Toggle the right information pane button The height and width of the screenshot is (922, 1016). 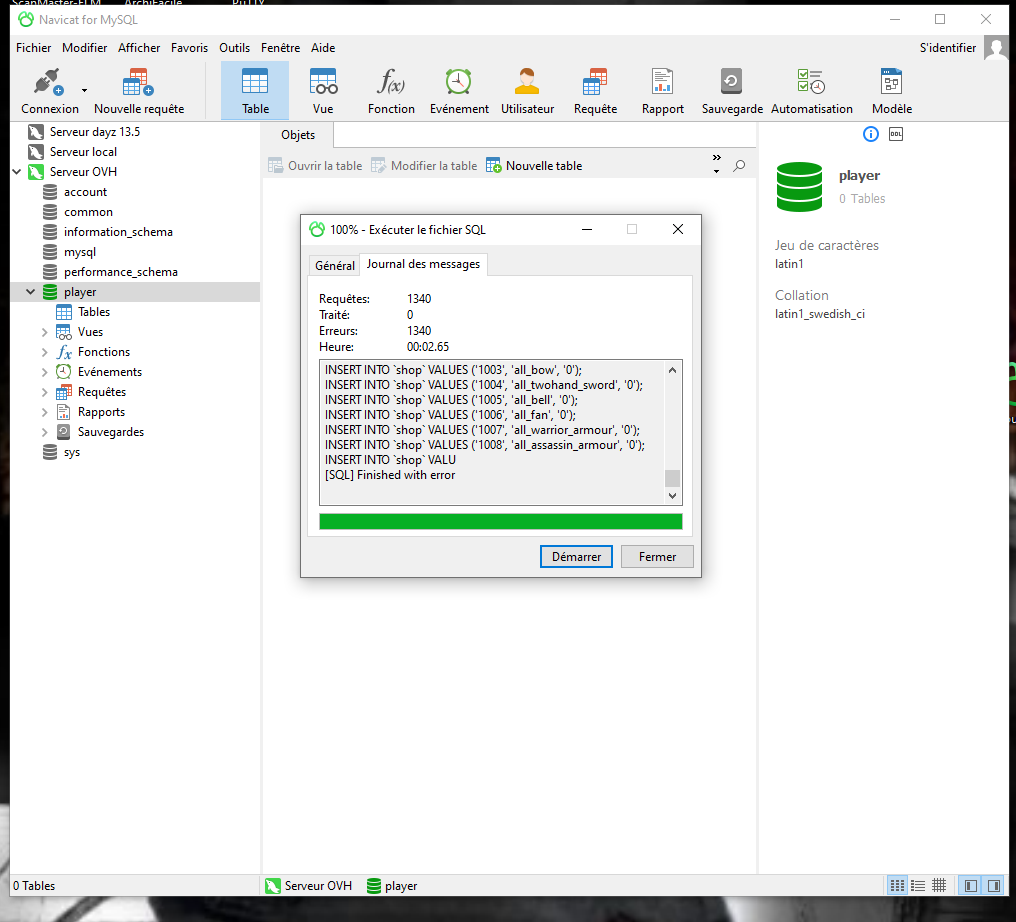point(993,885)
